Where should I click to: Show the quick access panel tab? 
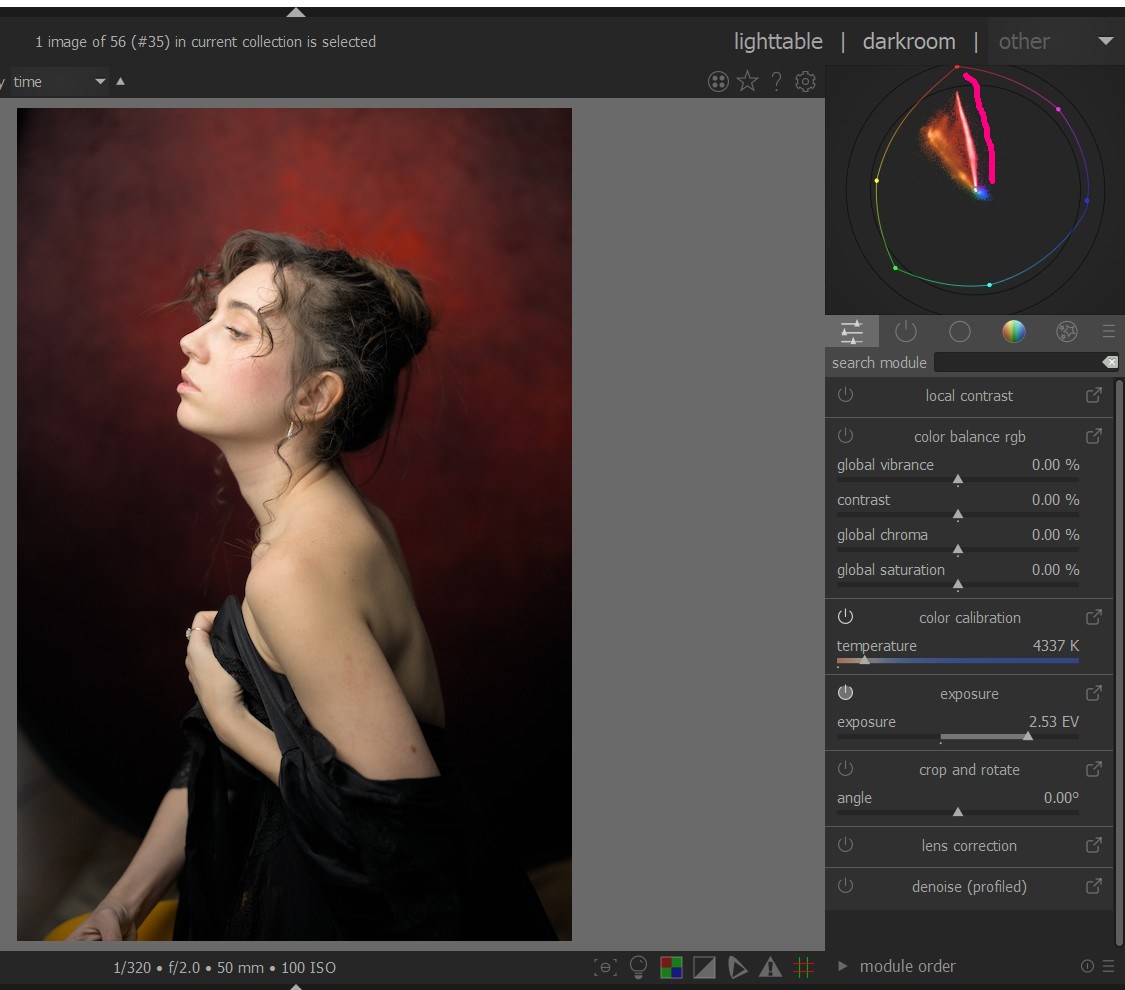pyautogui.click(x=852, y=331)
